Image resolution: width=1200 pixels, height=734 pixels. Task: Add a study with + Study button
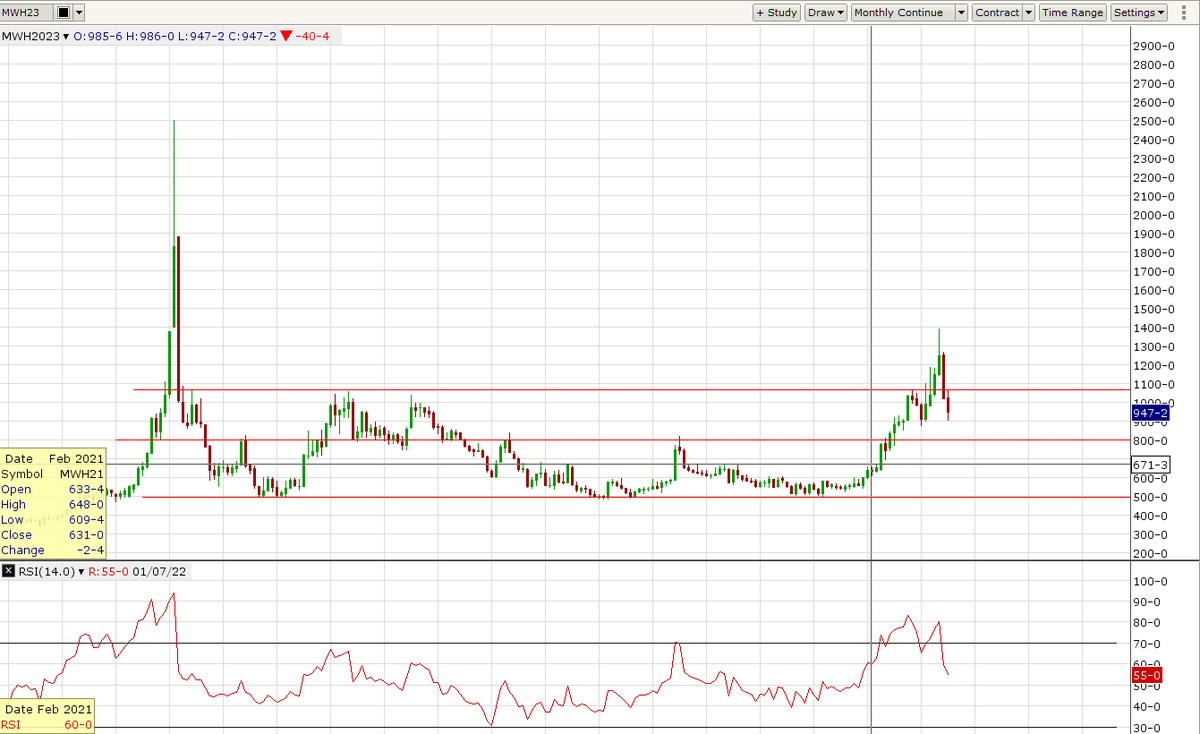click(x=776, y=13)
